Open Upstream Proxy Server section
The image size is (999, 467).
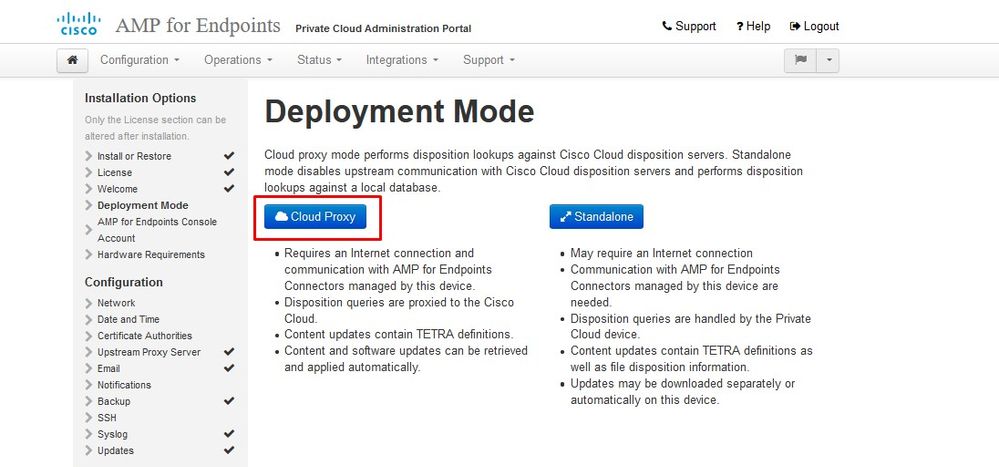149,352
